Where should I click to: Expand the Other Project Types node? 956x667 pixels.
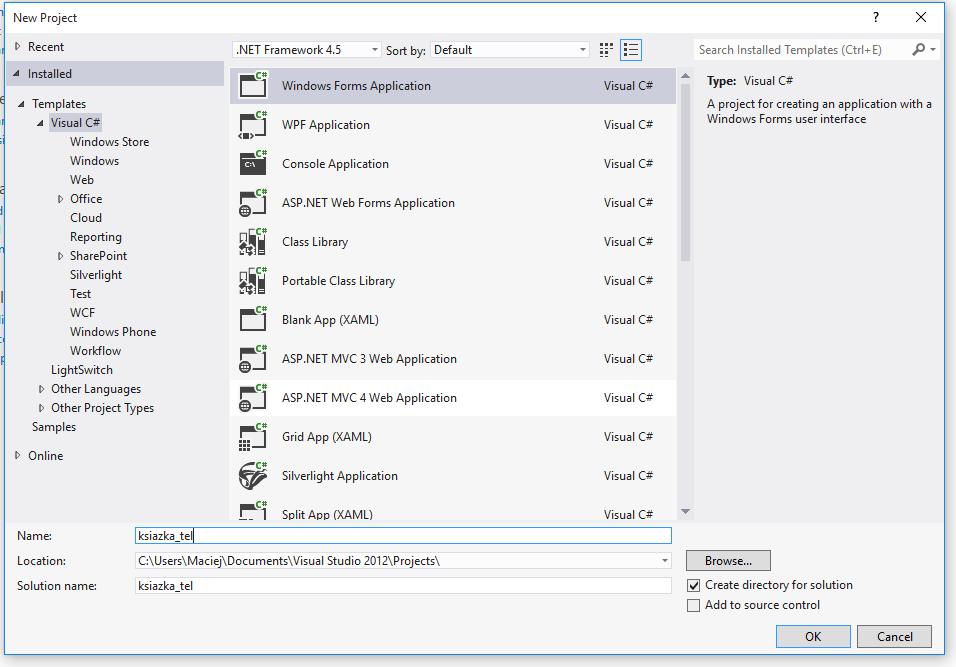[41, 408]
